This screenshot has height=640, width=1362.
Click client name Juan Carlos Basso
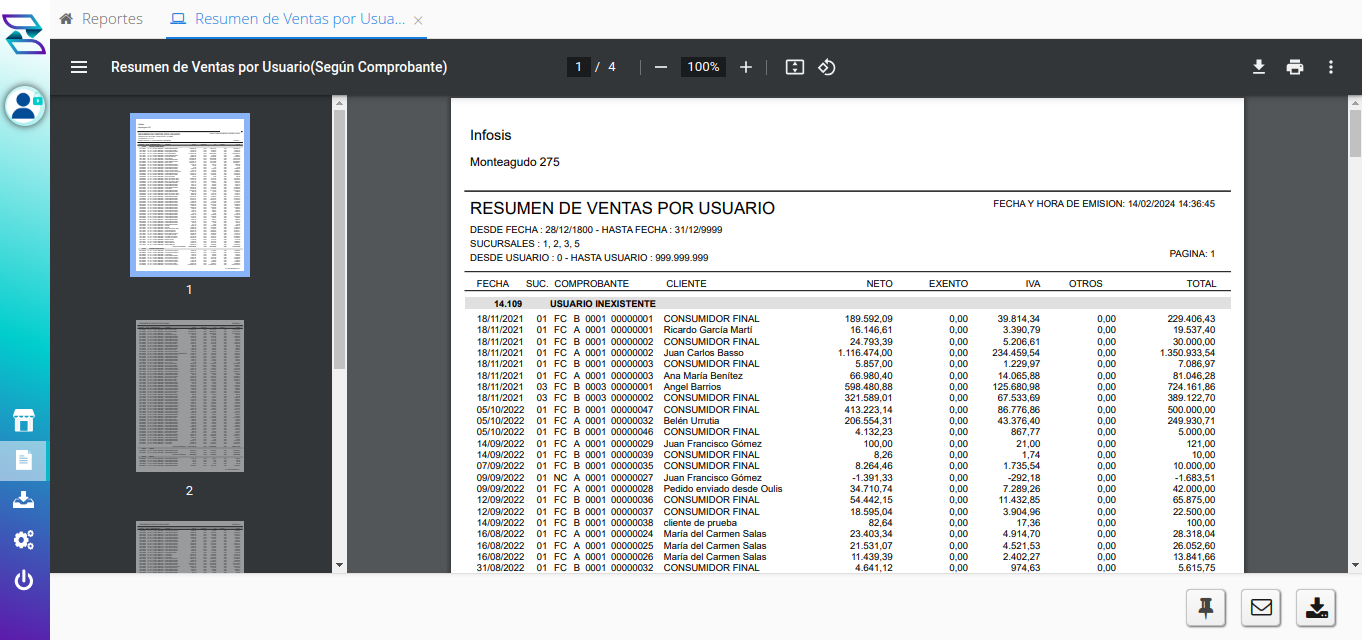click(704, 353)
